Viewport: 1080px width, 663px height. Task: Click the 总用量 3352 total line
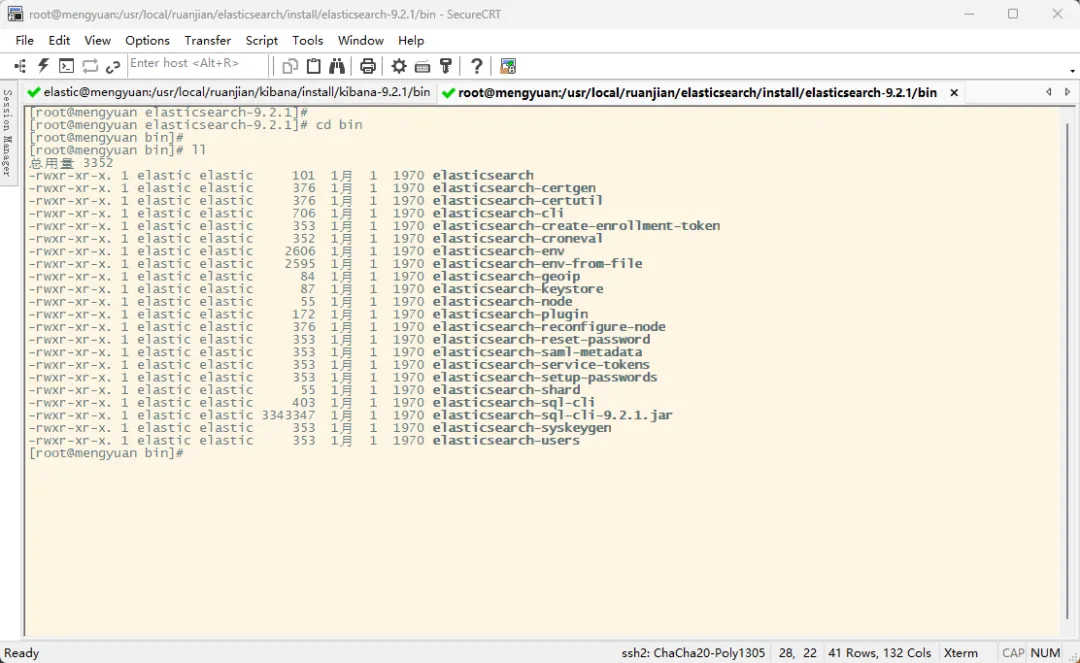coord(71,163)
